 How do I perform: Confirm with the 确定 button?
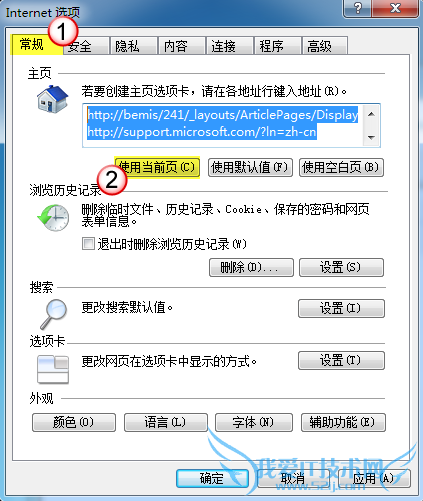click(x=212, y=479)
